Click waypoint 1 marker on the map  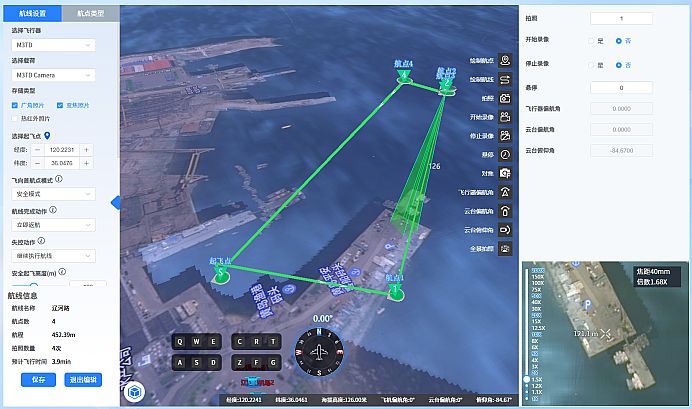pyautogui.click(x=395, y=293)
